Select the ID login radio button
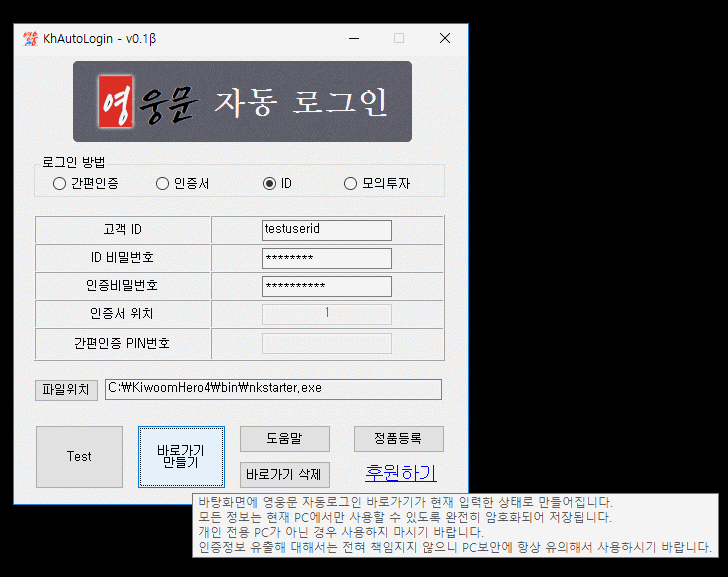 (269, 184)
